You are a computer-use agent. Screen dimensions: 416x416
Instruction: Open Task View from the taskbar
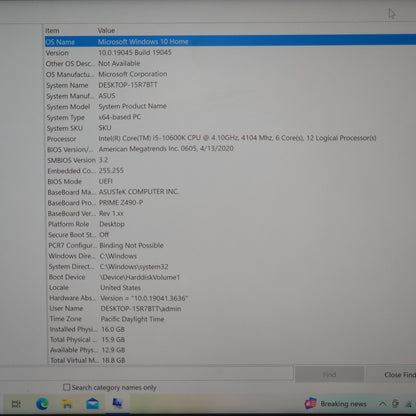[x=16, y=404]
